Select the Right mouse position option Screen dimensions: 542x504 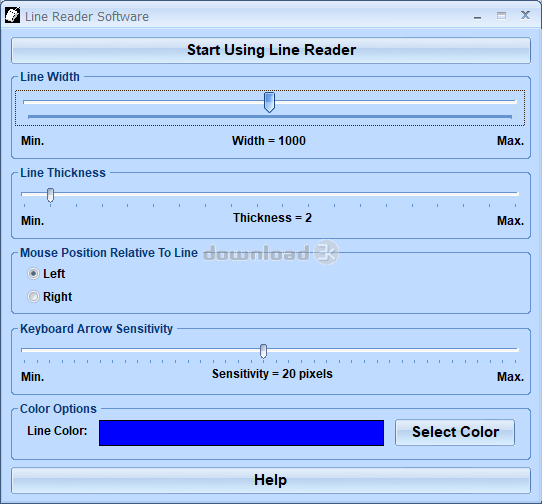[50, 297]
